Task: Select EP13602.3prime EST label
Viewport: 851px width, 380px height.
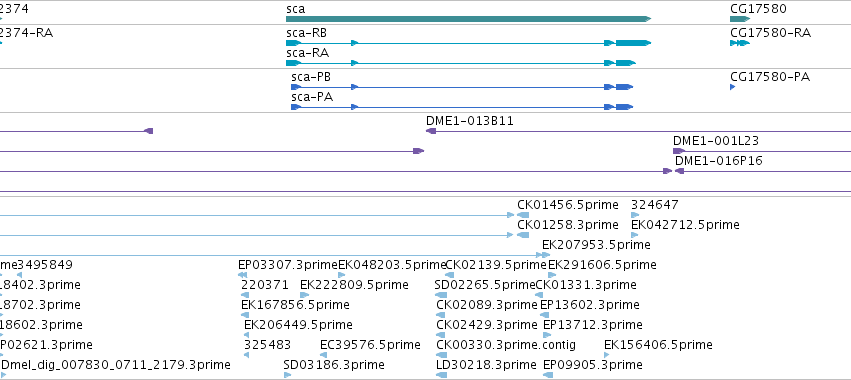Action: point(589,305)
